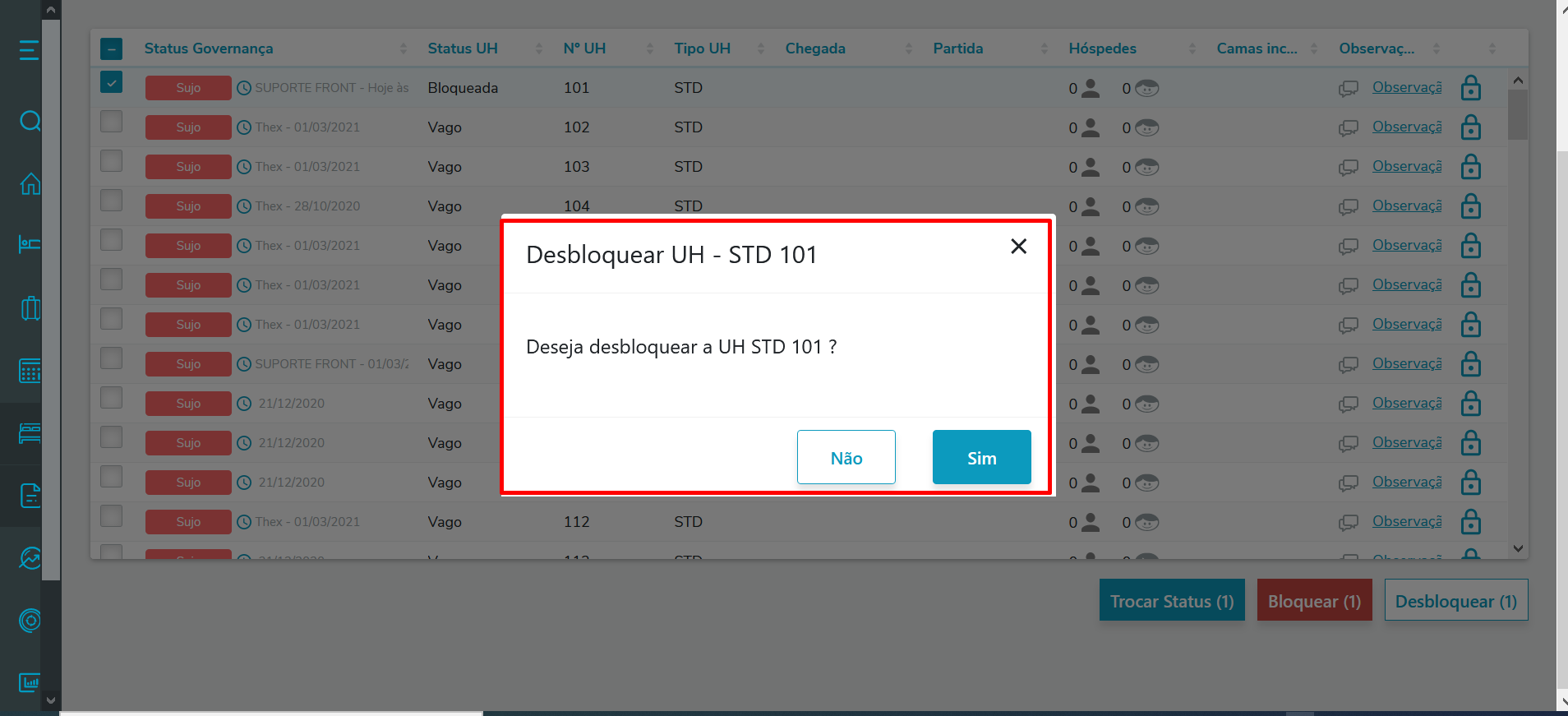
Task: Open the document icon in sidebar
Action: coord(30,496)
